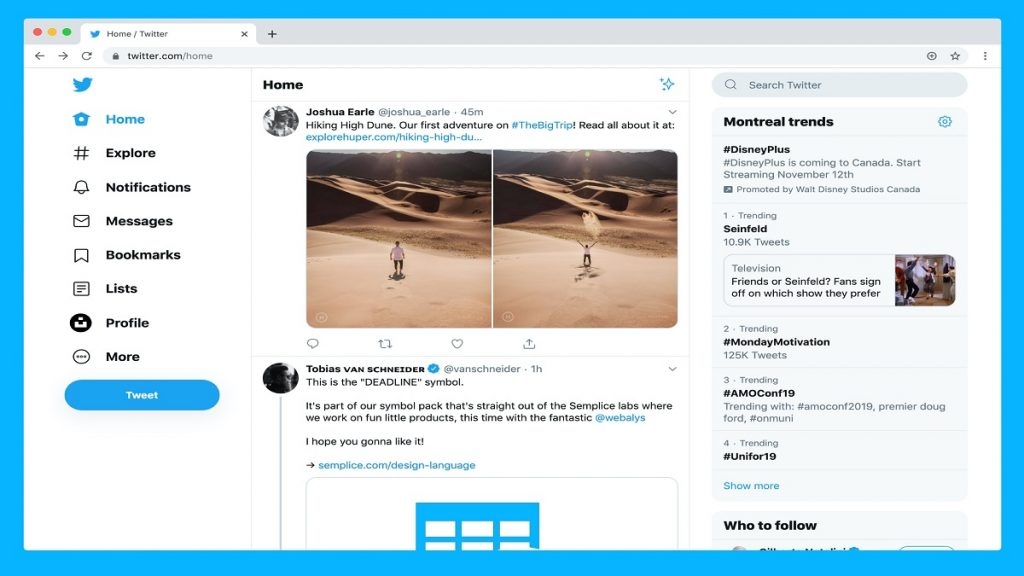Open the left dune photo of man walking
This screenshot has height=576, width=1024.
(x=398, y=239)
